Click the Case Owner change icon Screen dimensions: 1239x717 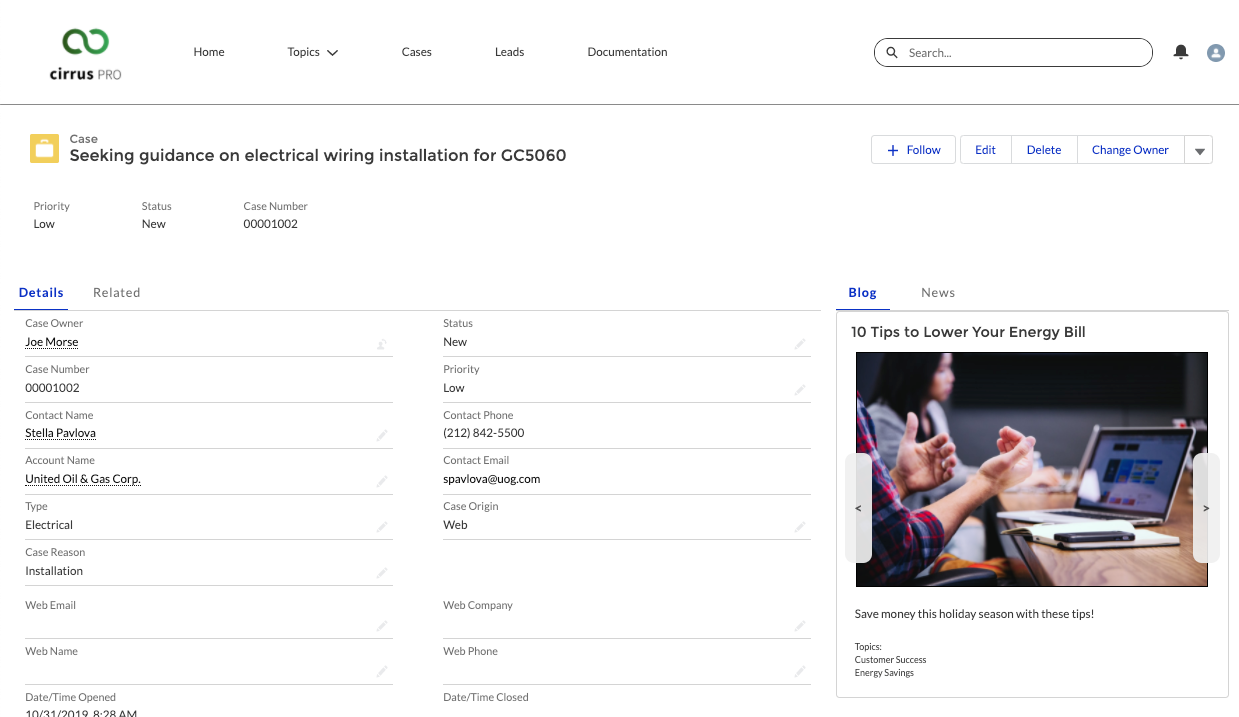382,344
